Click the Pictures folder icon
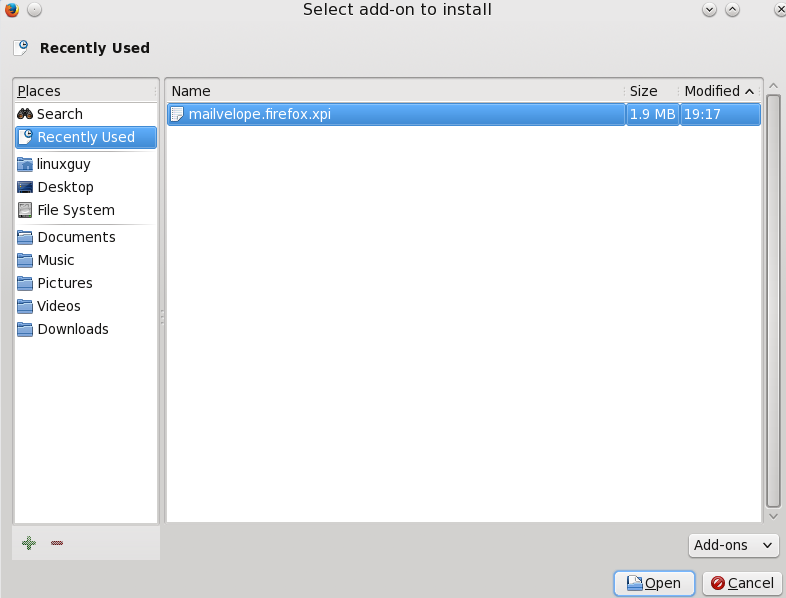Image resolution: width=786 pixels, height=598 pixels. (25, 283)
